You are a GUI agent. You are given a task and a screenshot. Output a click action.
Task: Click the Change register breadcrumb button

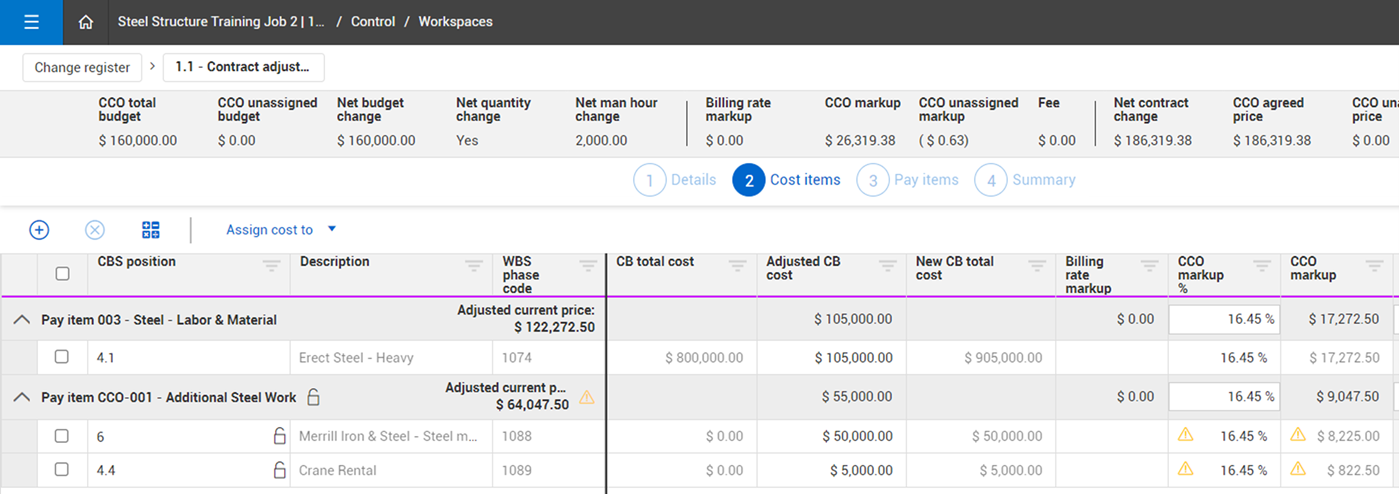click(x=82, y=68)
